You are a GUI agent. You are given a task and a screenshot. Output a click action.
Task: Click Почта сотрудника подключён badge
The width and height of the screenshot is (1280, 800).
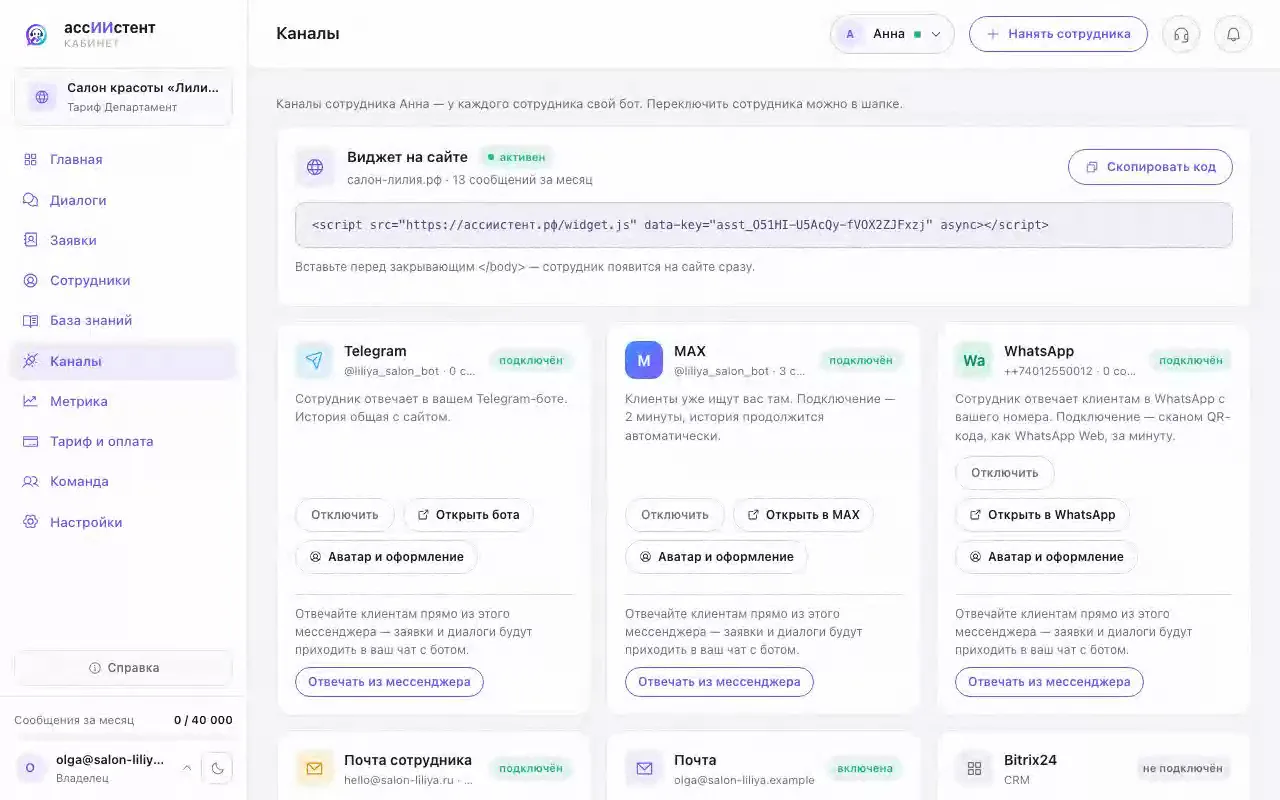coord(530,769)
